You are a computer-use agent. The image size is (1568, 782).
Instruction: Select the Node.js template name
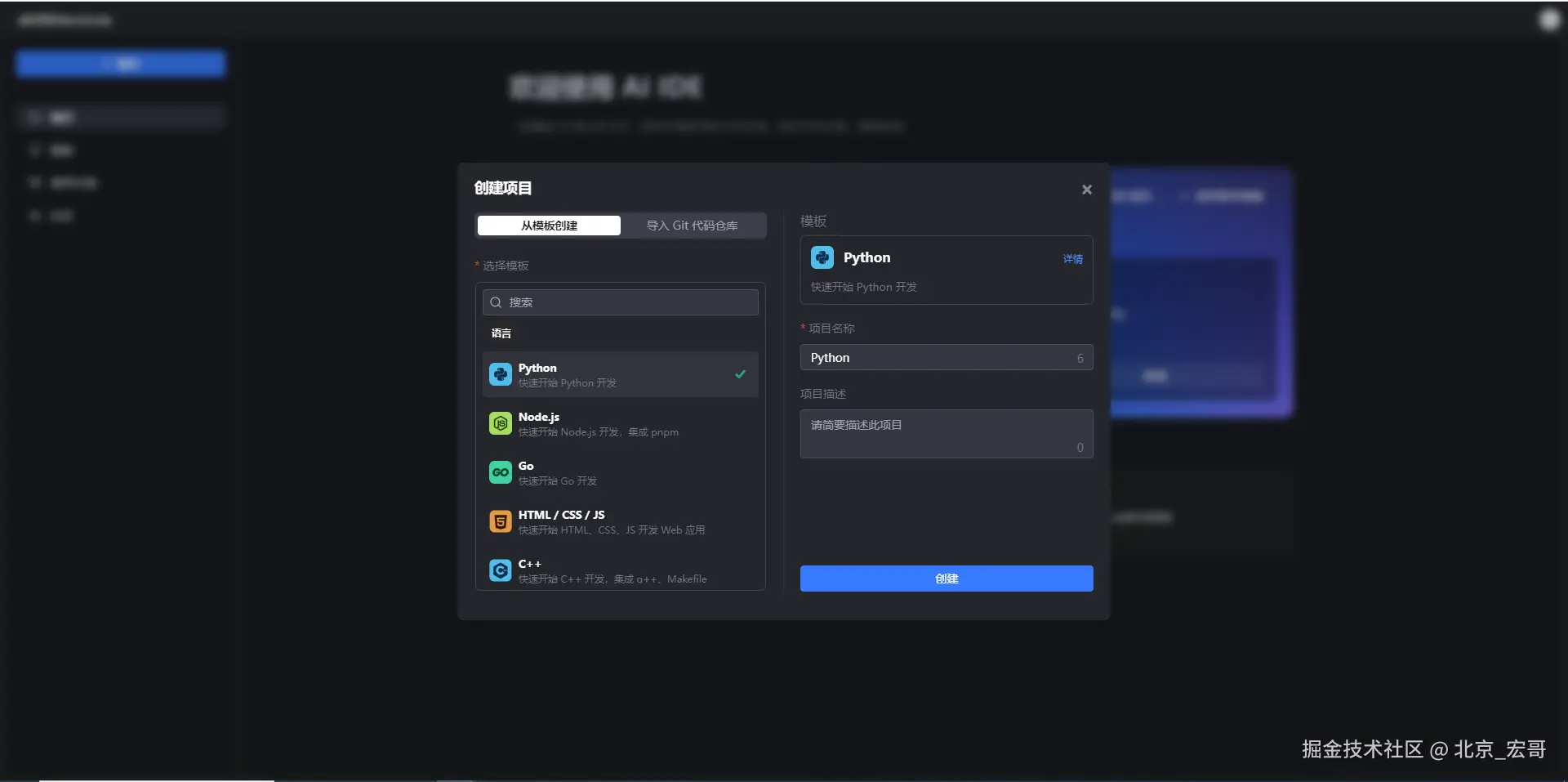[539, 417]
